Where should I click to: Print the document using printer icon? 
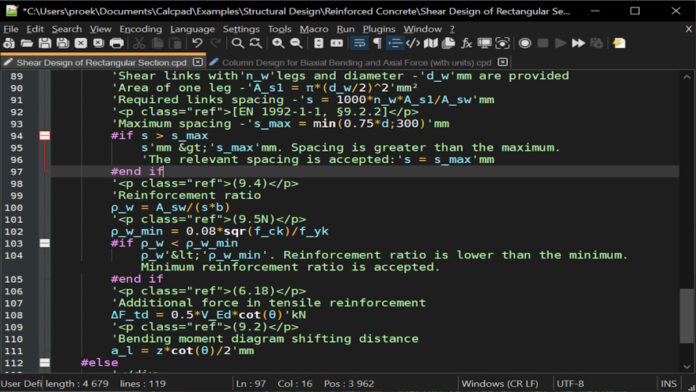coord(116,43)
